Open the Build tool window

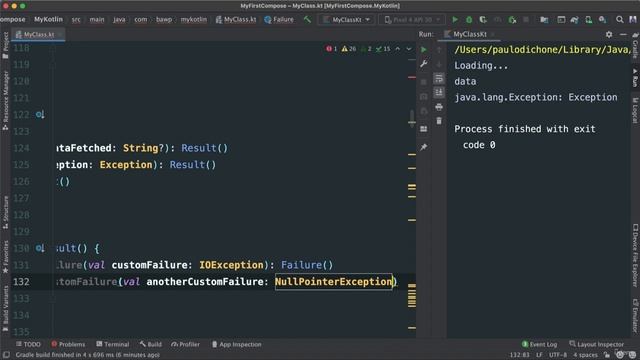click(x=151, y=344)
